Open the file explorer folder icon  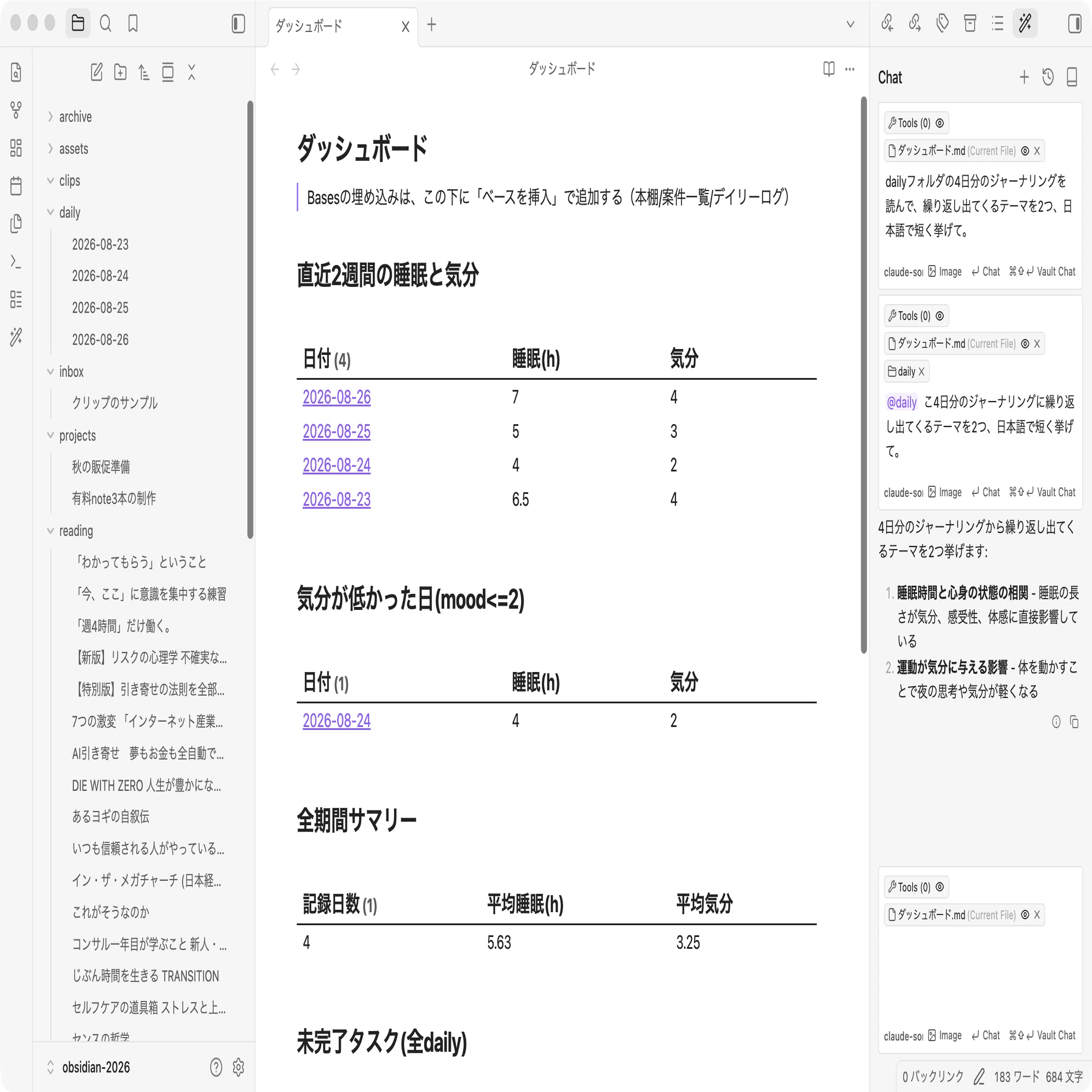click(77, 24)
